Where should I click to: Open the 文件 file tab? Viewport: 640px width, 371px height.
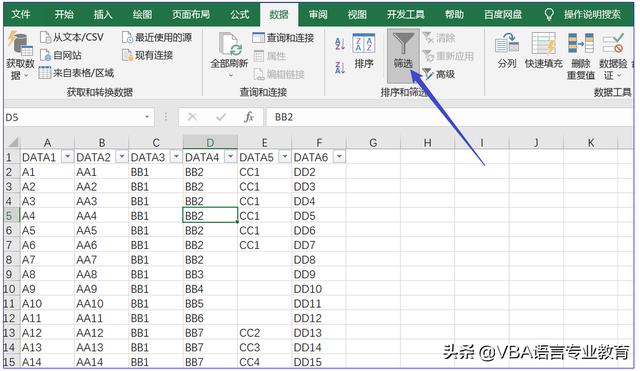click(21, 15)
